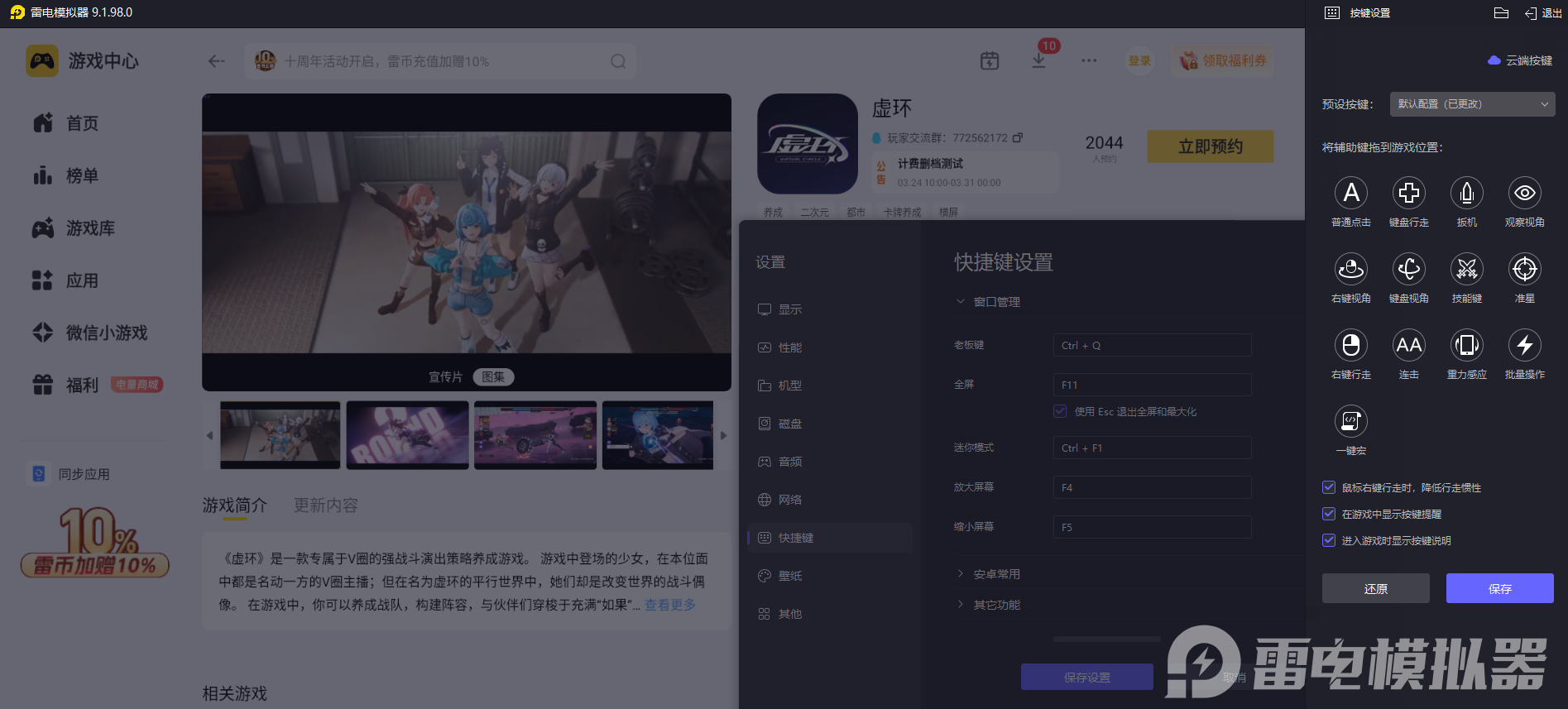Select the 技能键 skill key icon
This screenshot has width=1568, height=709.
pyautogui.click(x=1466, y=270)
